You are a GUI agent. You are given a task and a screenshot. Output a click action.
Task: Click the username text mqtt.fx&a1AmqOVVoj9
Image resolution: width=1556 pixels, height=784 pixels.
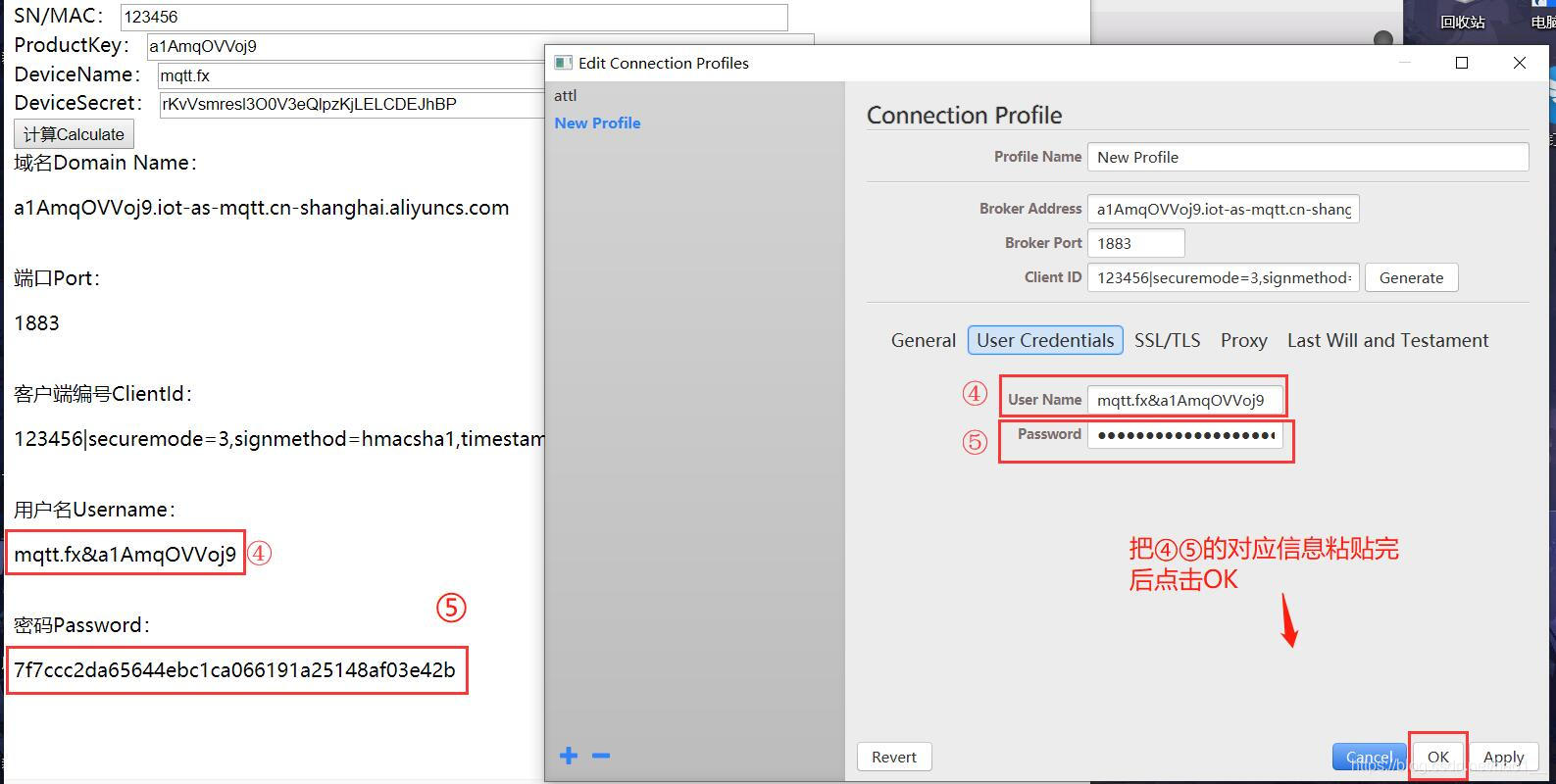click(125, 555)
